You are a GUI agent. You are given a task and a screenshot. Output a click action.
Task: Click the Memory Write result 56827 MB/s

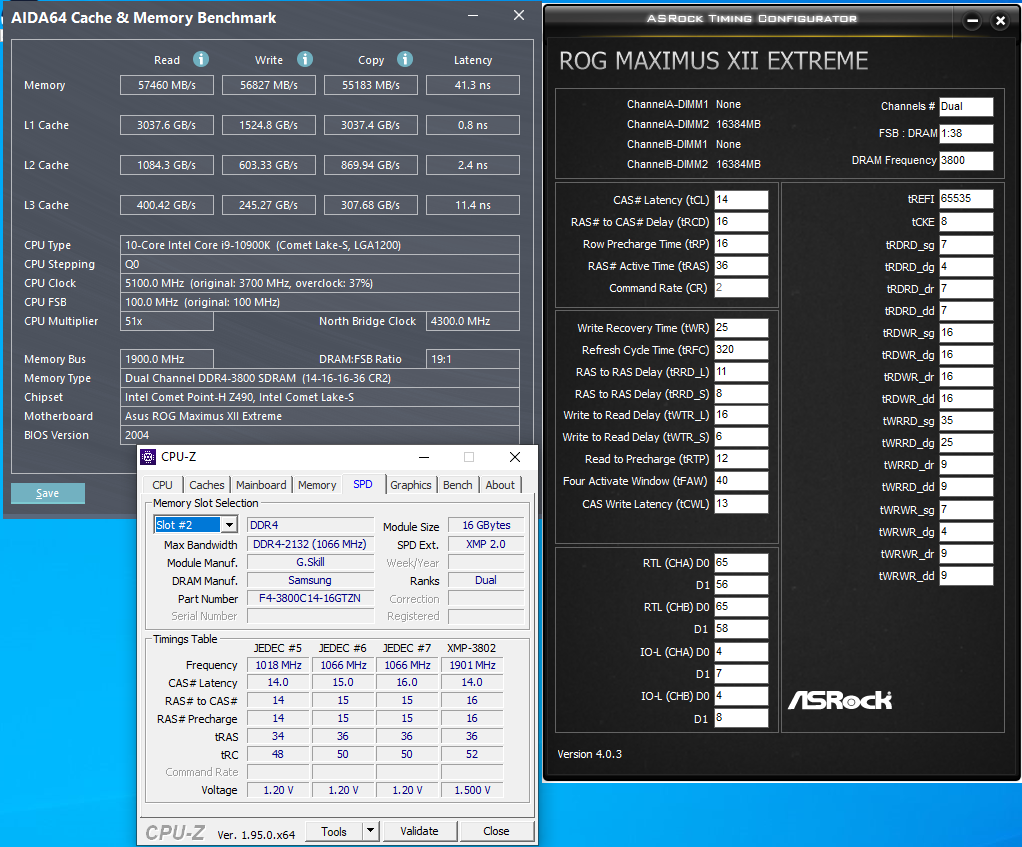point(269,85)
